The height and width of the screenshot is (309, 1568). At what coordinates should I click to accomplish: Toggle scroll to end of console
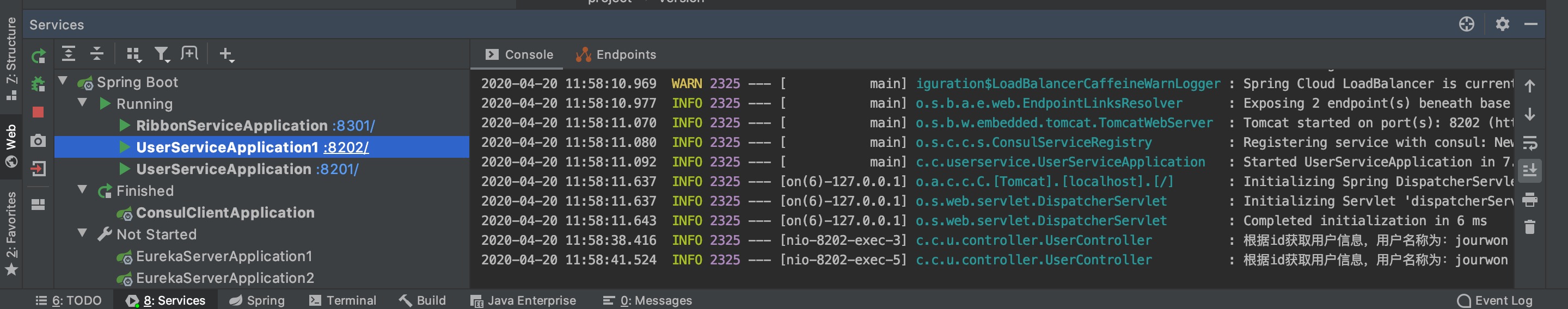click(1529, 171)
